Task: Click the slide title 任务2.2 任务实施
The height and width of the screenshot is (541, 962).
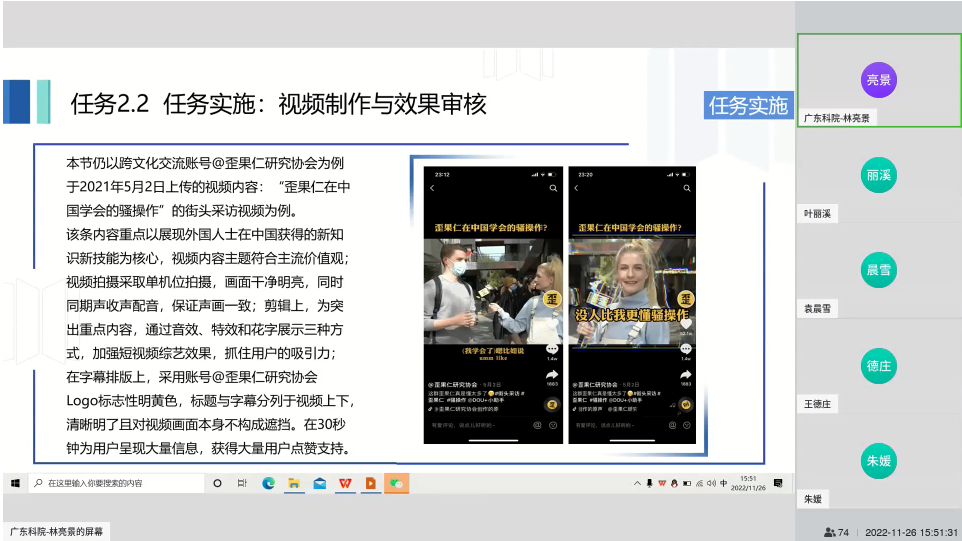Action: pyautogui.click(x=278, y=104)
